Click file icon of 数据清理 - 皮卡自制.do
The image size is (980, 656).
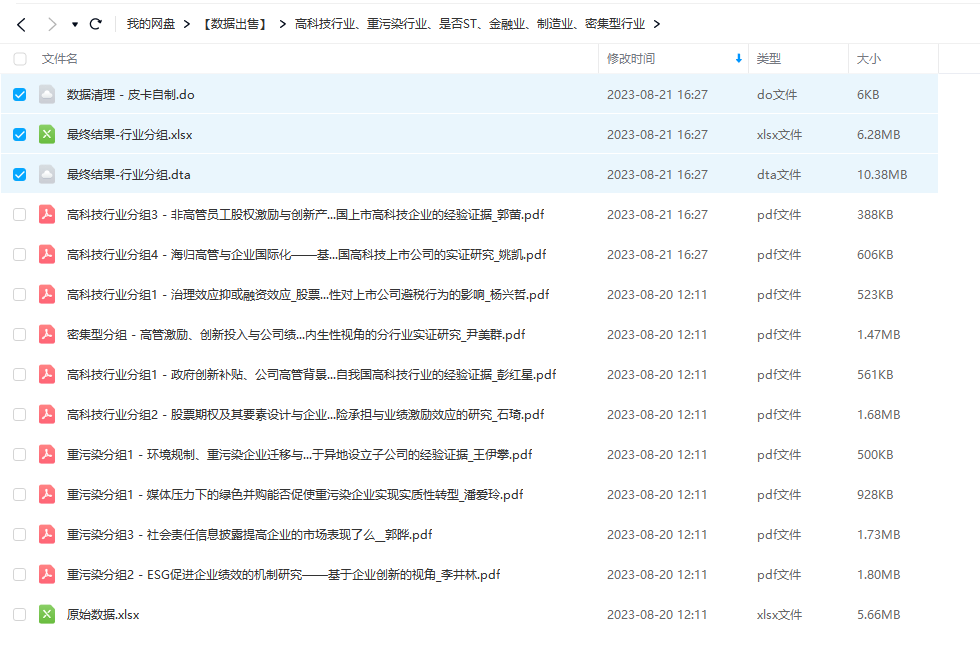pos(47,94)
